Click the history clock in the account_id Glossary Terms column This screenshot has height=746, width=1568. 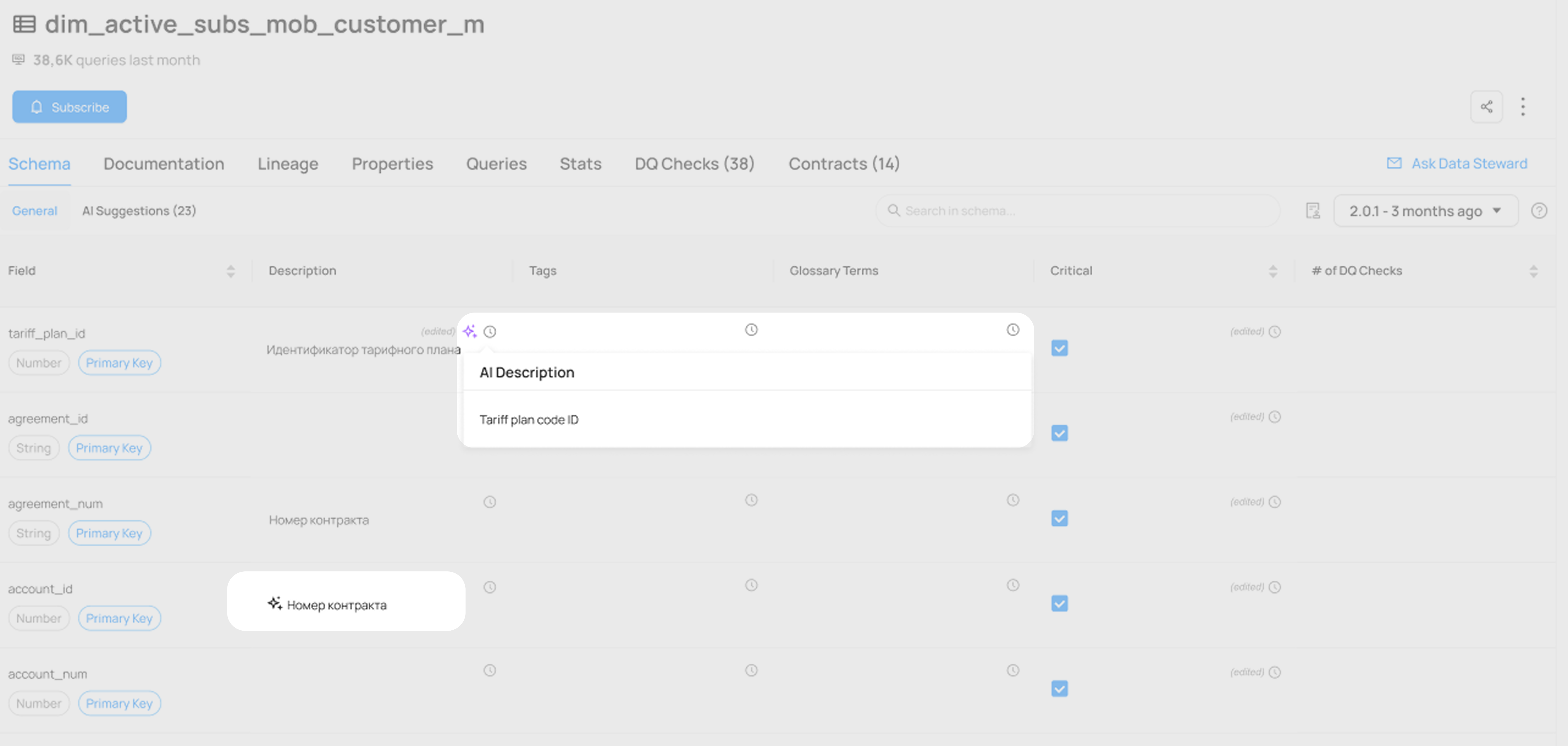click(x=1013, y=585)
